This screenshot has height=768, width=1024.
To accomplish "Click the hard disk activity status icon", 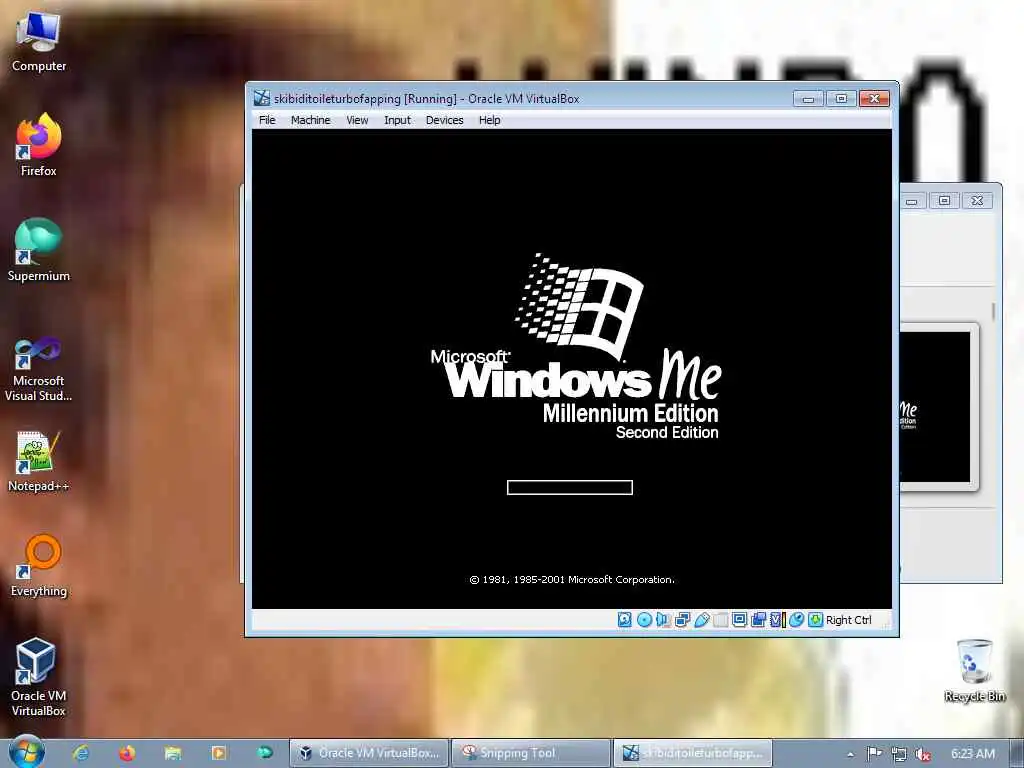I will pos(625,620).
